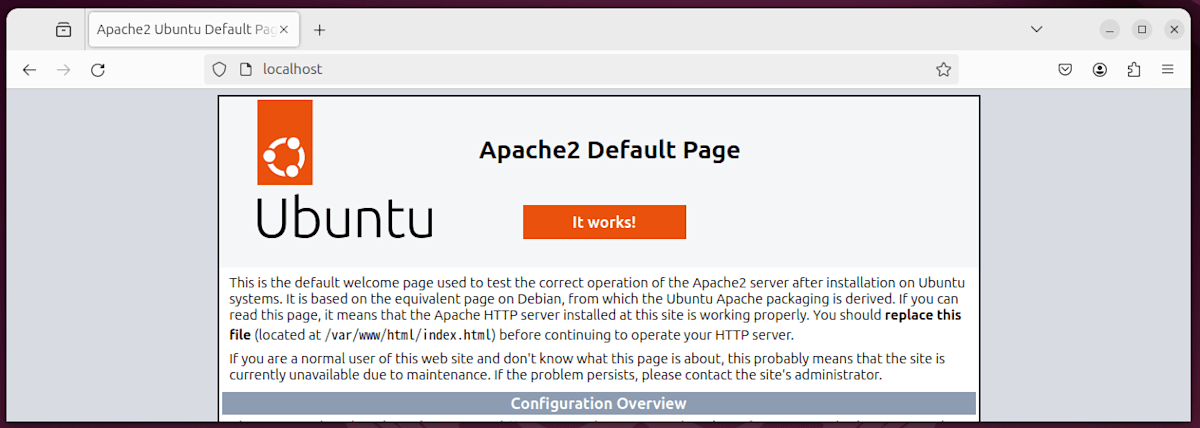
Task: Maximize the Firefox window
Action: [1142, 29]
